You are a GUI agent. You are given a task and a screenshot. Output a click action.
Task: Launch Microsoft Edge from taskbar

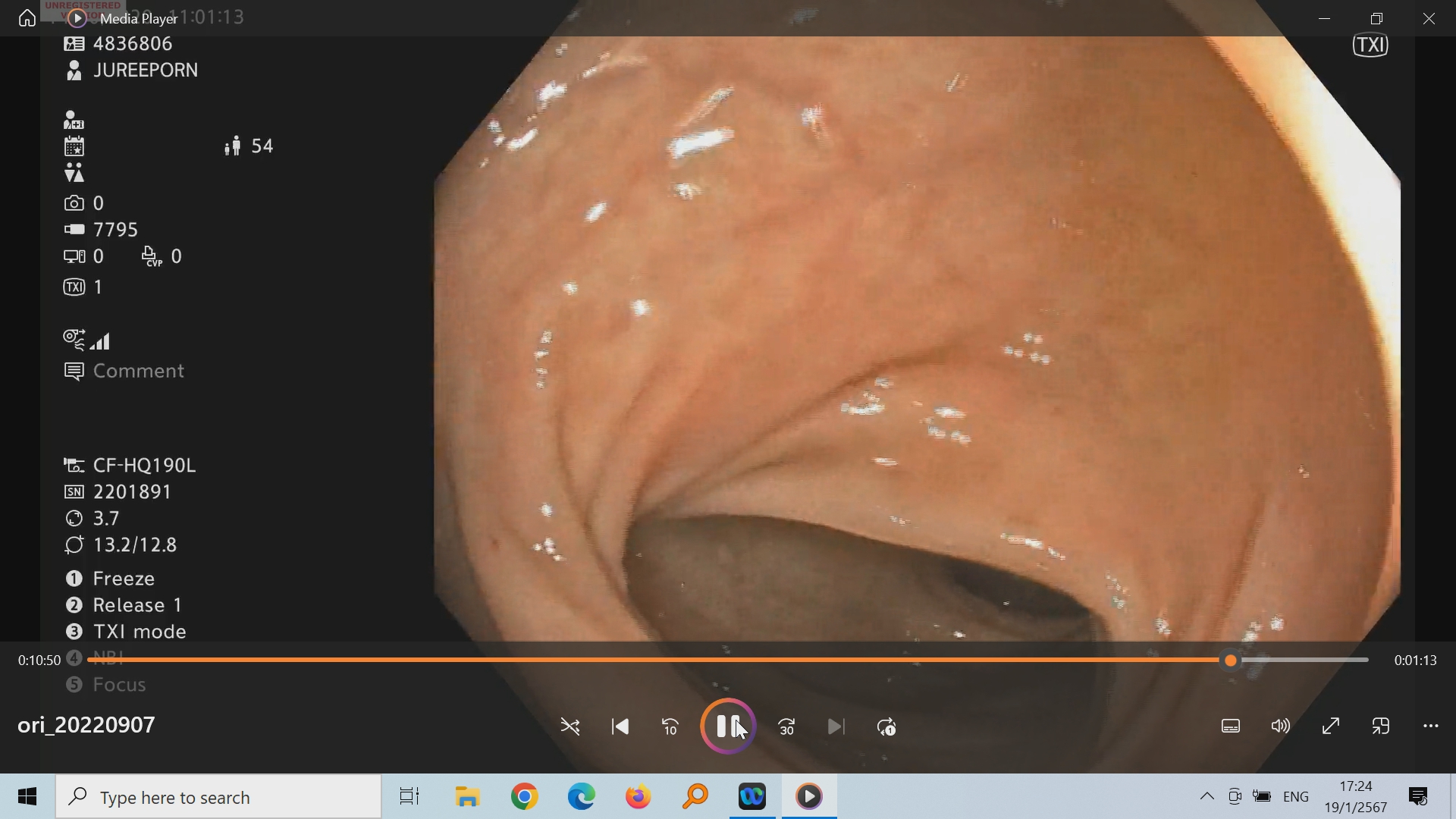click(582, 797)
